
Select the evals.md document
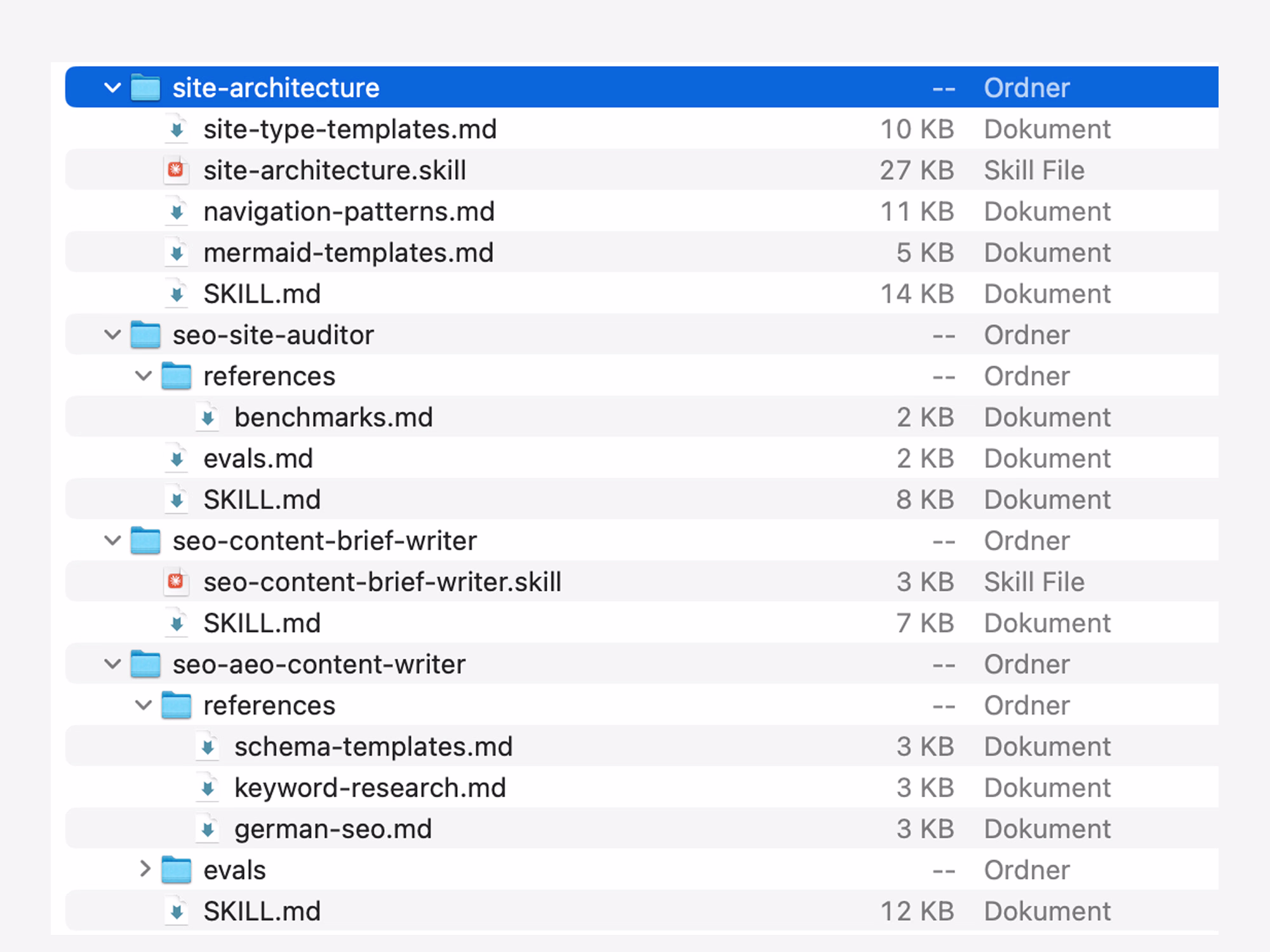tap(258, 458)
